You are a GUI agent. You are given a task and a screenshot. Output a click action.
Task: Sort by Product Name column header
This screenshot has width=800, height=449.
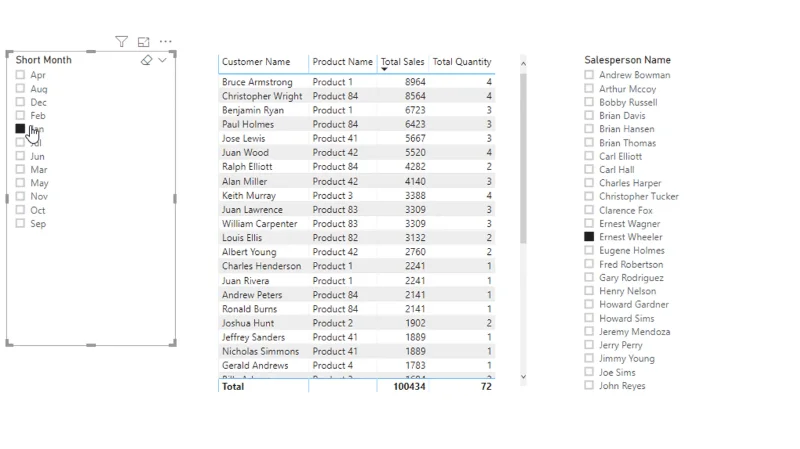(x=342, y=62)
